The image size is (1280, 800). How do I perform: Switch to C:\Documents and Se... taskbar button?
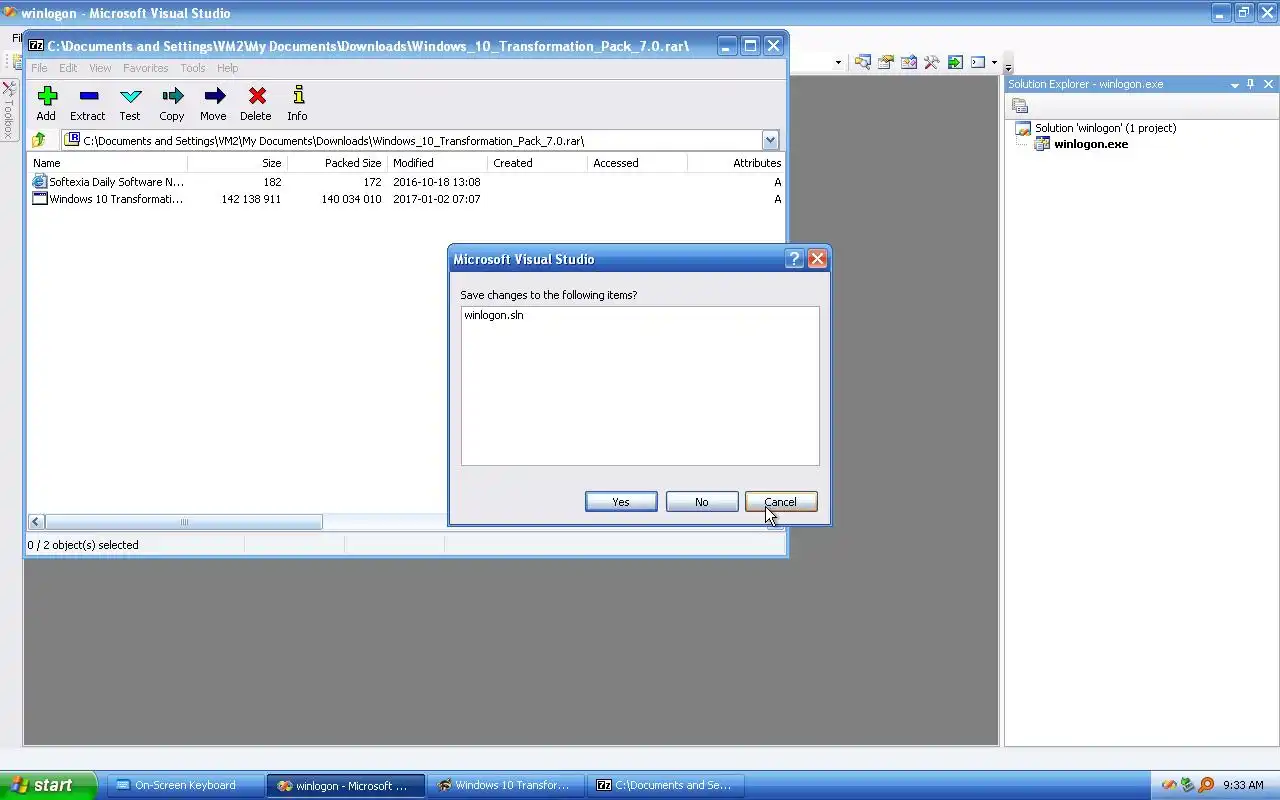(665, 786)
